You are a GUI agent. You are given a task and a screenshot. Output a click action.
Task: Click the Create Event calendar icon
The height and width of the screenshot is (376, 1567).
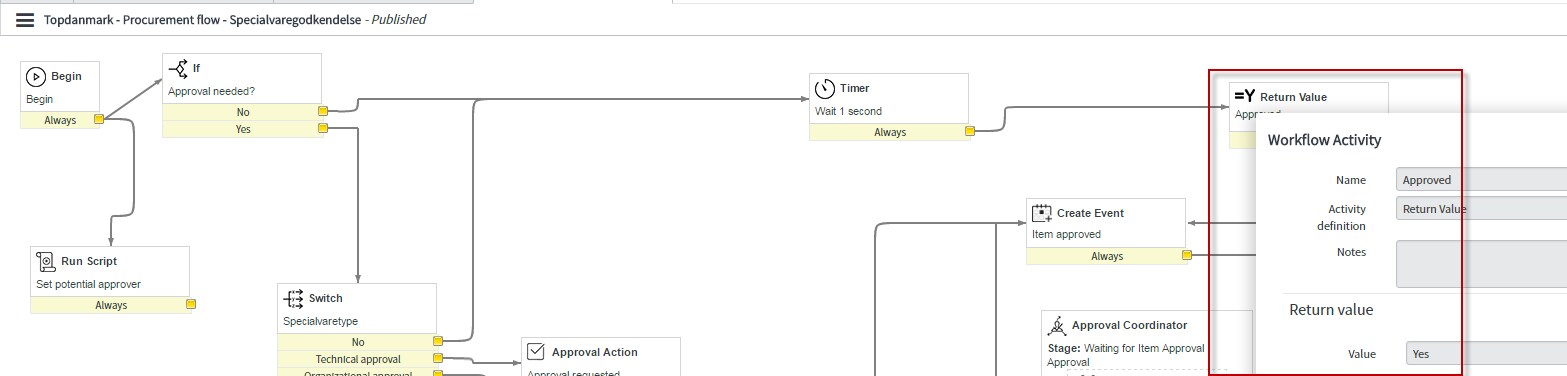(1042, 213)
